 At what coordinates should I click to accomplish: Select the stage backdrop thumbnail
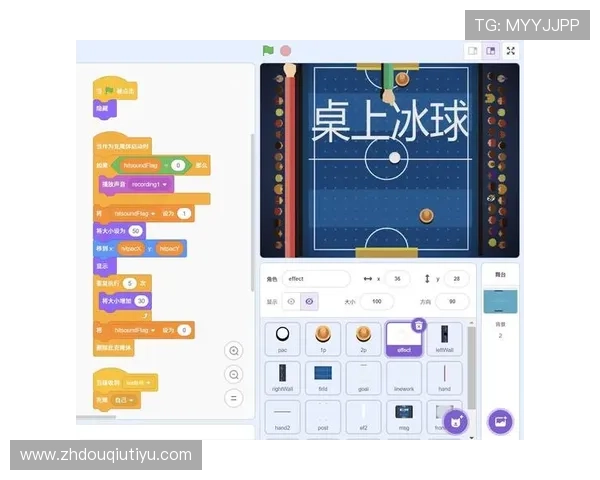click(x=501, y=302)
